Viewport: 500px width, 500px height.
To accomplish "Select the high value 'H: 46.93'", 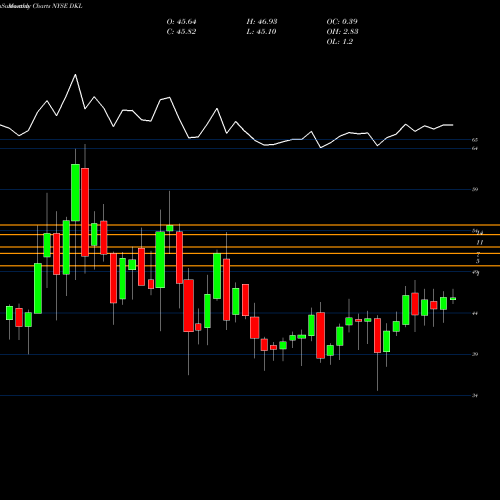I will 262,22.
